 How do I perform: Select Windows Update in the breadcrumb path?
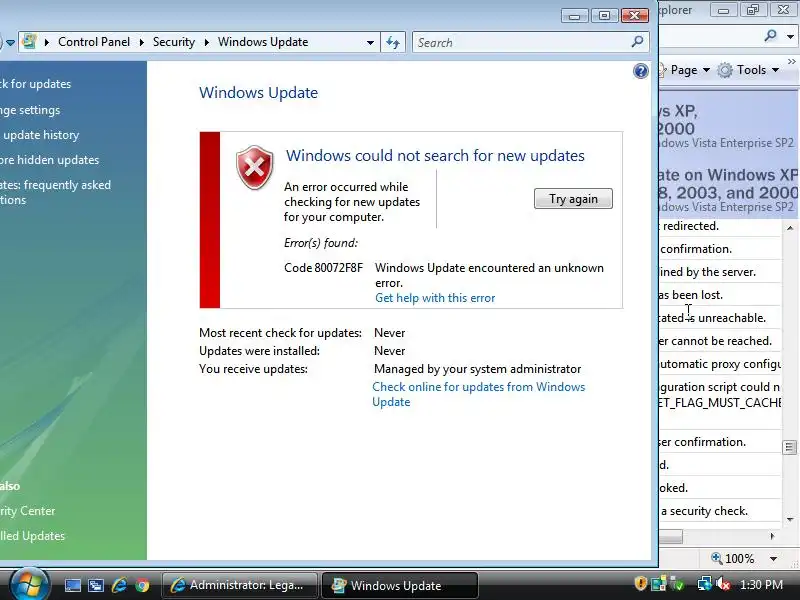[263, 42]
